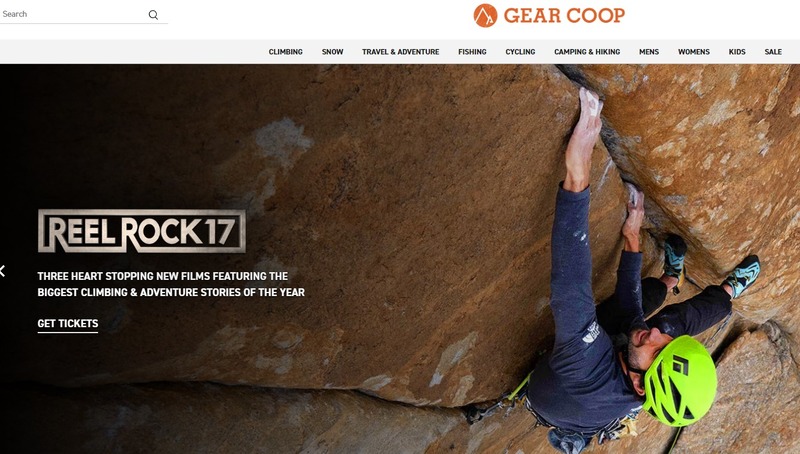Expand the Travel & Adventure menu
Image resolution: width=800 pixels, height=454 pixels.
click(x=401, y=52)
